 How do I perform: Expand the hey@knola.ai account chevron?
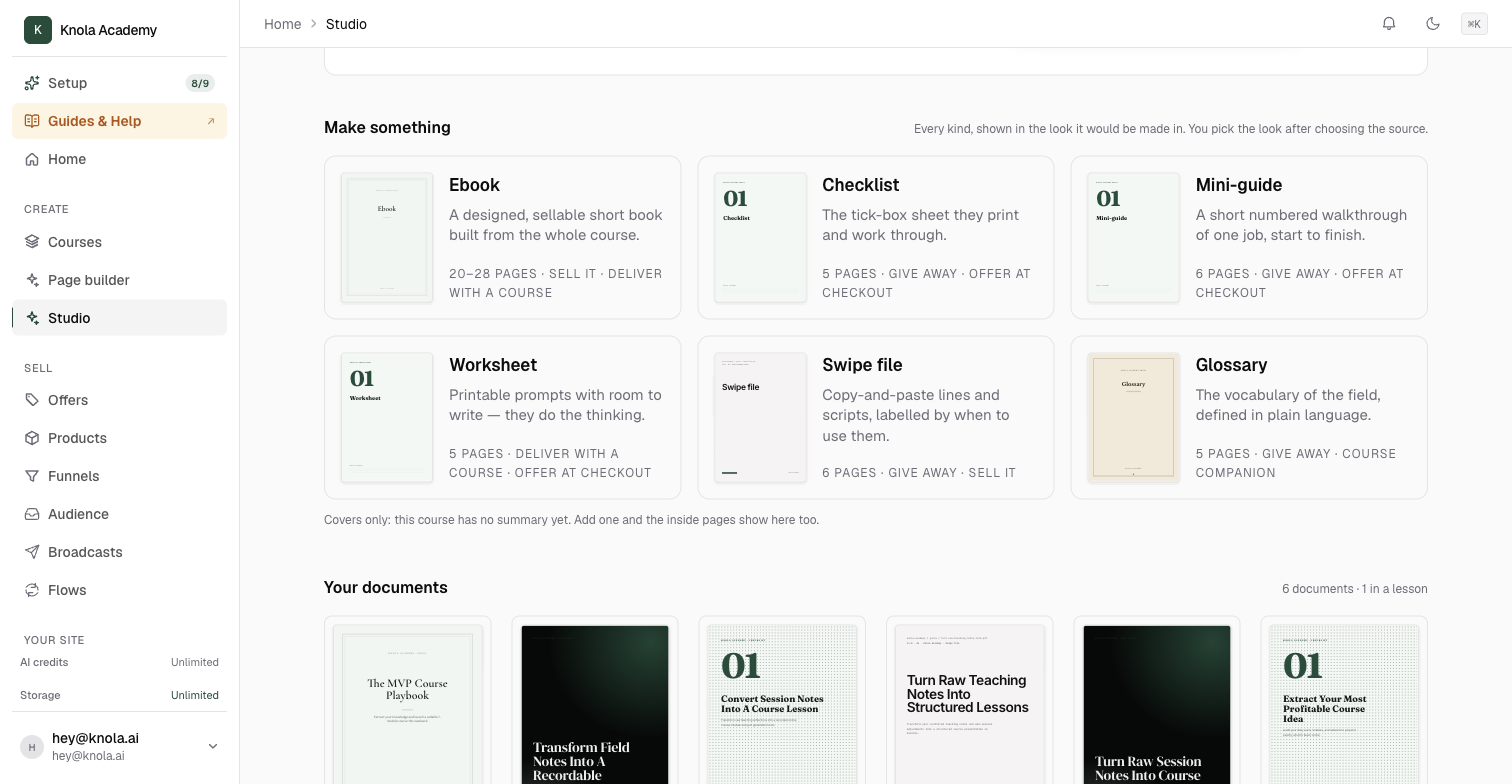tap(212, 746)
